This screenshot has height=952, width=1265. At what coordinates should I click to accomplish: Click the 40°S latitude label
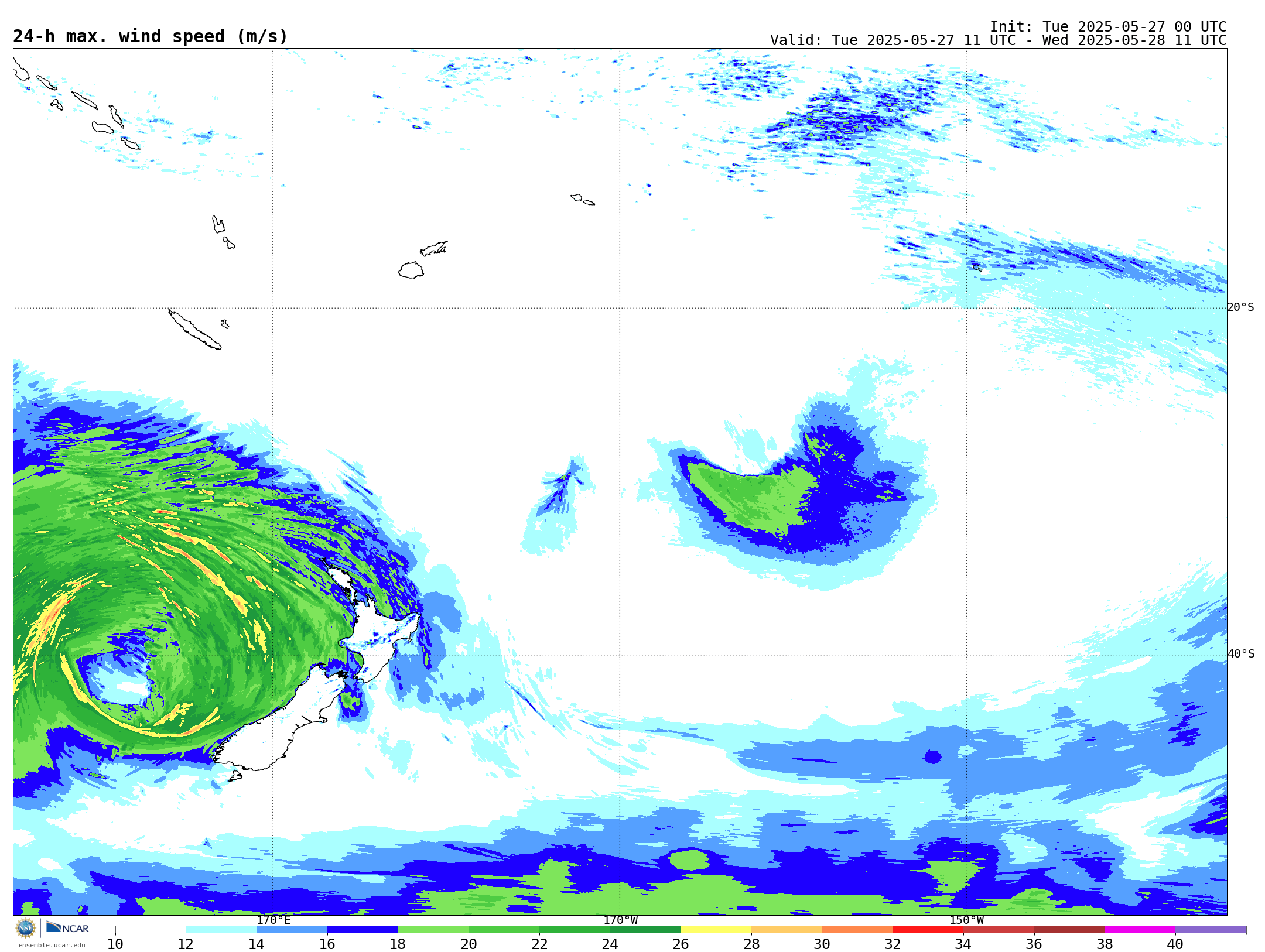pos(1240,654)
